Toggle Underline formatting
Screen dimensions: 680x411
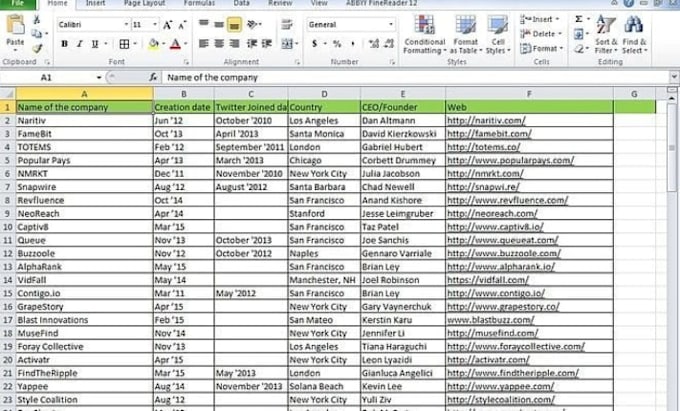coord(95,44)
